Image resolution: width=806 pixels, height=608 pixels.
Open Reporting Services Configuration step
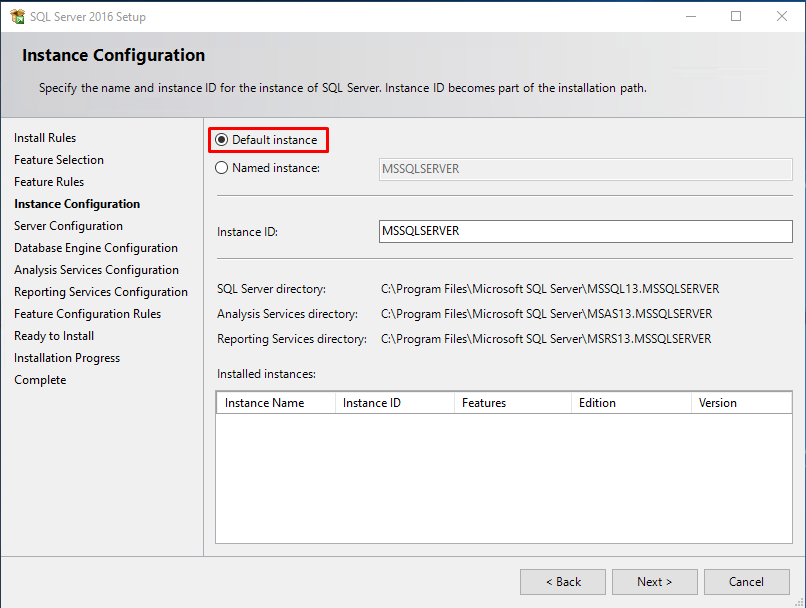(101, 292)
